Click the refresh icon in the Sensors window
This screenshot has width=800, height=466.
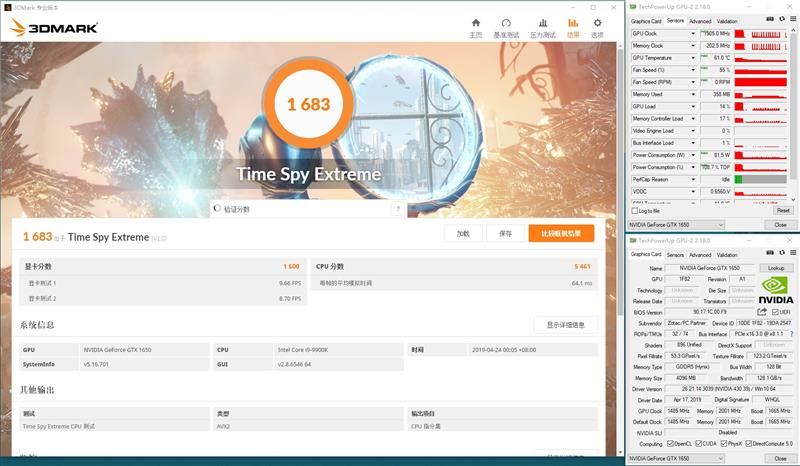782,19
